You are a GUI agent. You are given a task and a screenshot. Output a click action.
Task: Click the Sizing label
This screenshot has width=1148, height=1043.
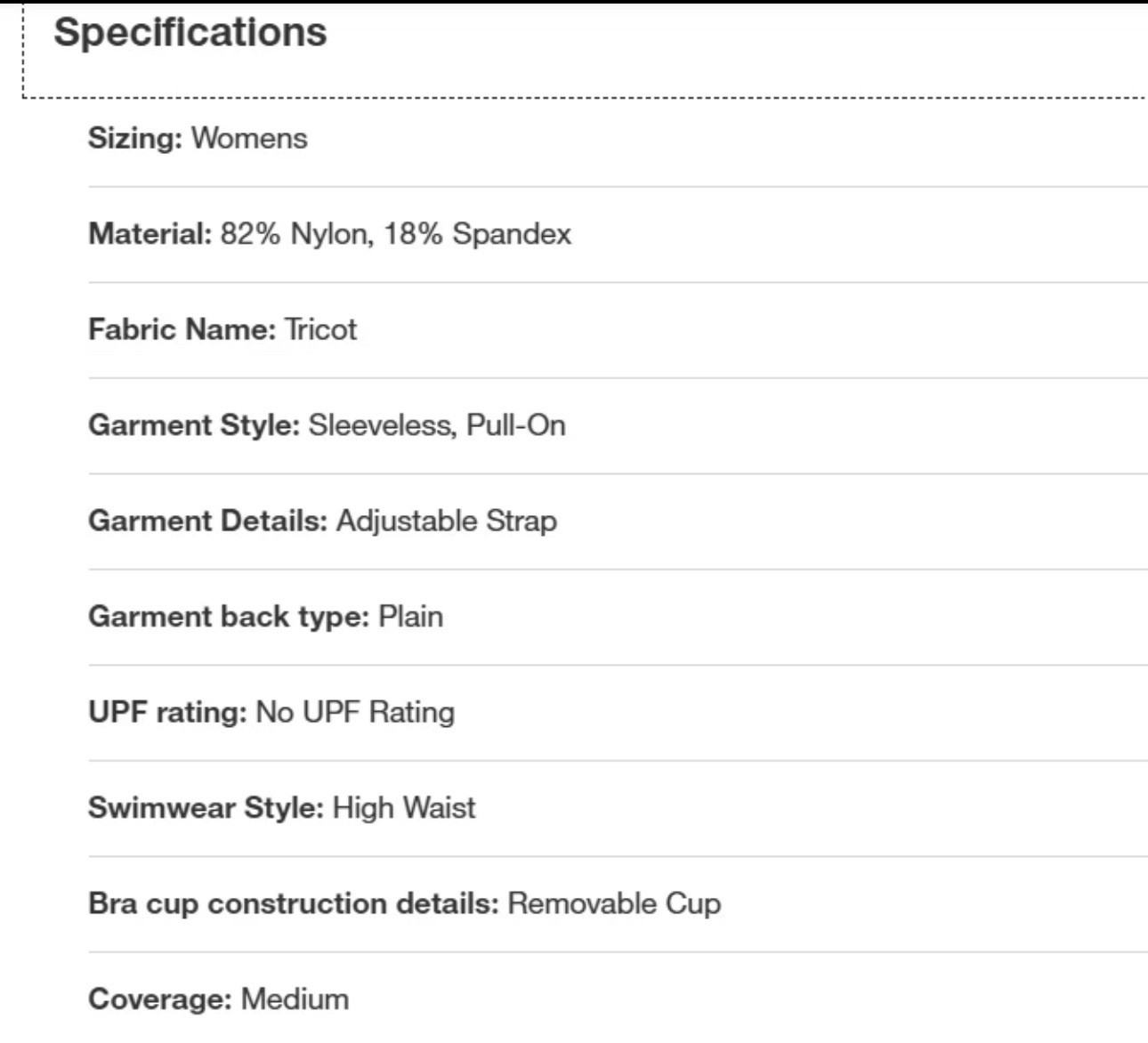tap(134, 139)
